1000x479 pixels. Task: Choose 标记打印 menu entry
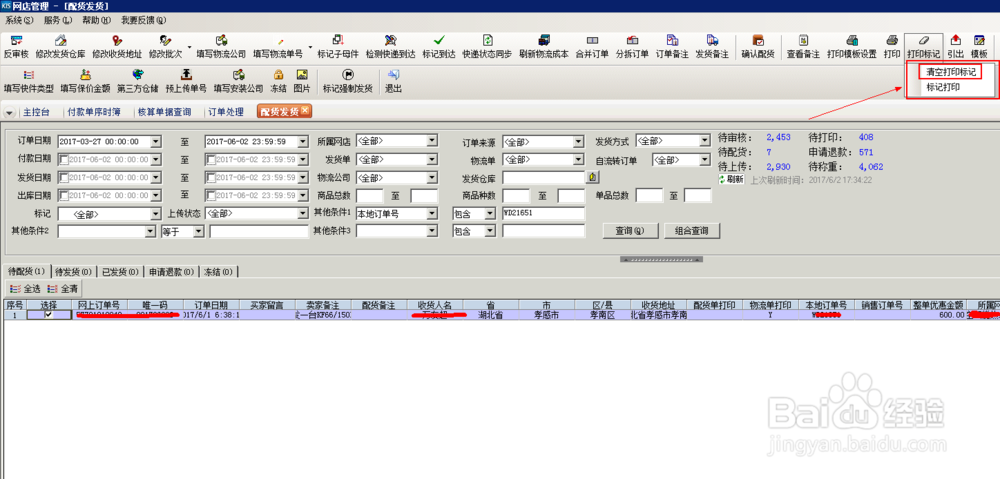(x=943, y=87)
